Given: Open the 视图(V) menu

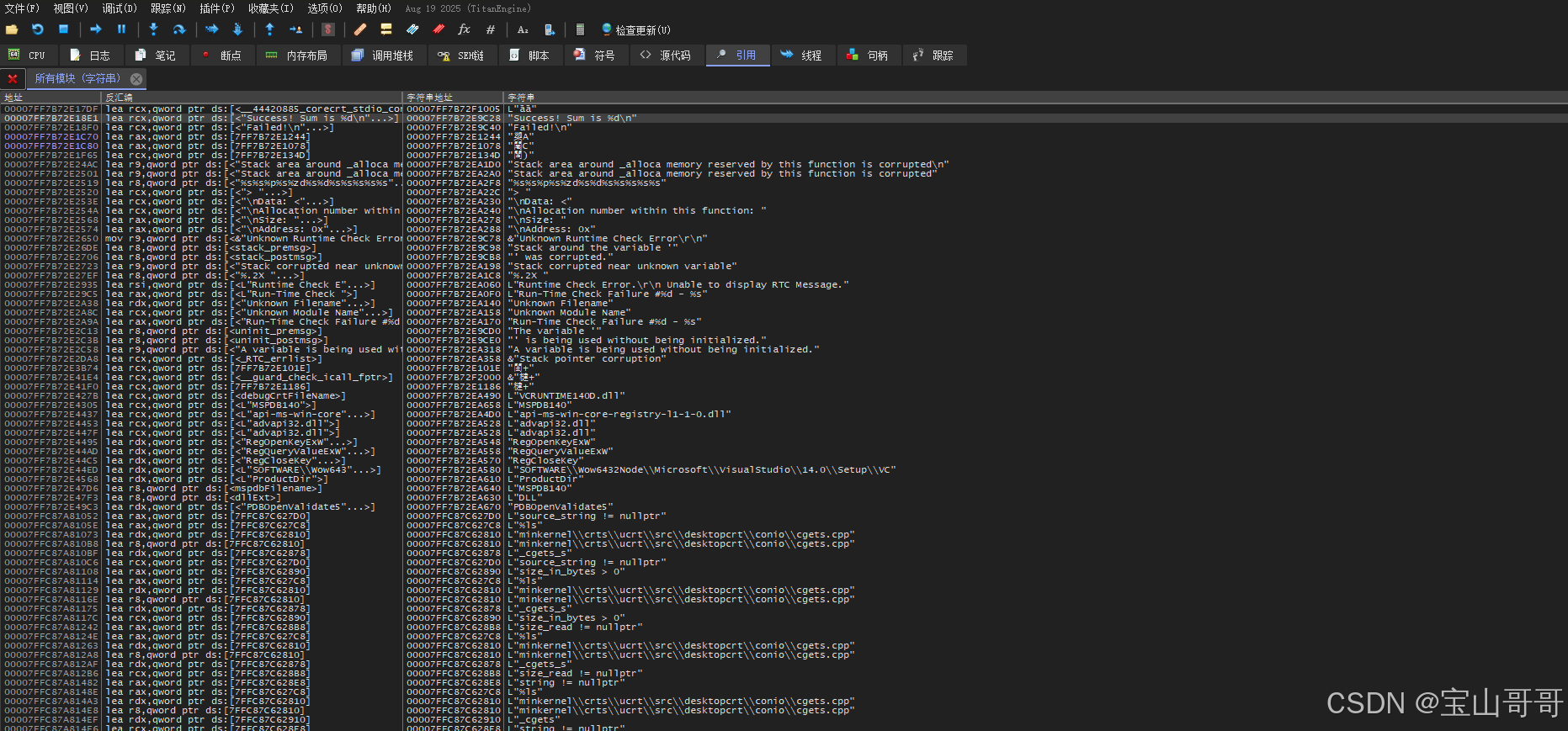Looking at the screenshot, I should (71, 8).
